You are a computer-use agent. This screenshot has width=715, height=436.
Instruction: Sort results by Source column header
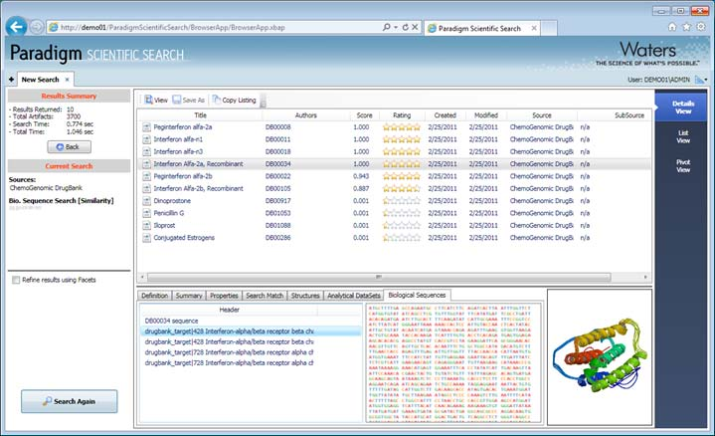(x=542, y=115)
